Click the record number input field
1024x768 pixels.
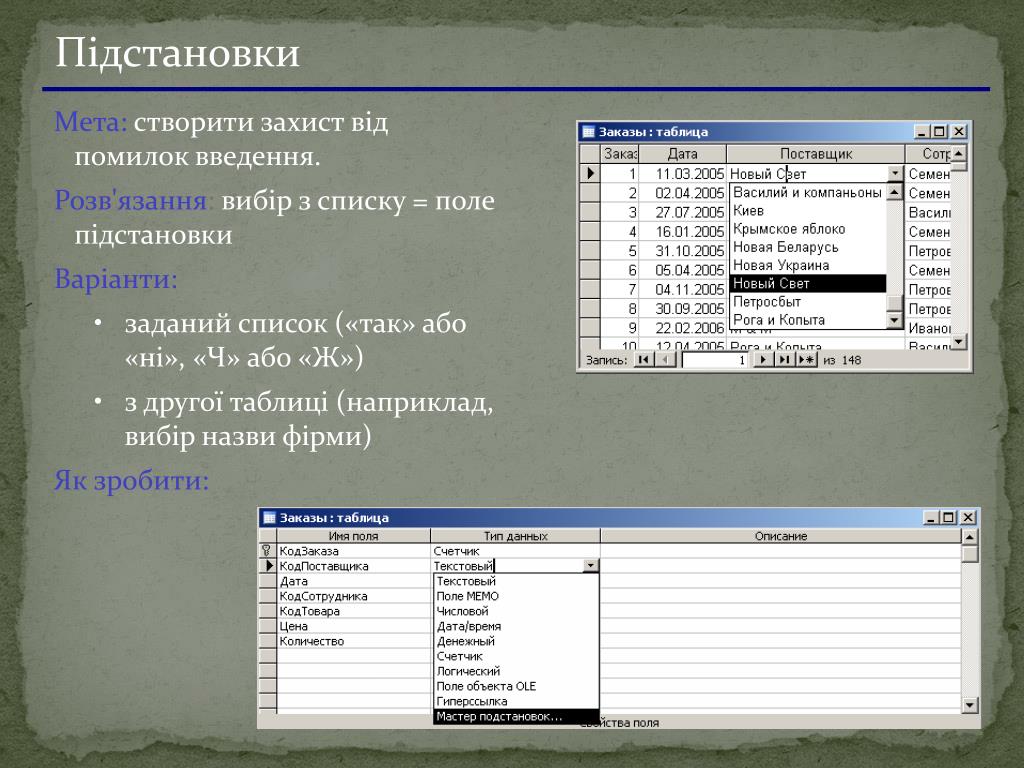click(715, 360)
